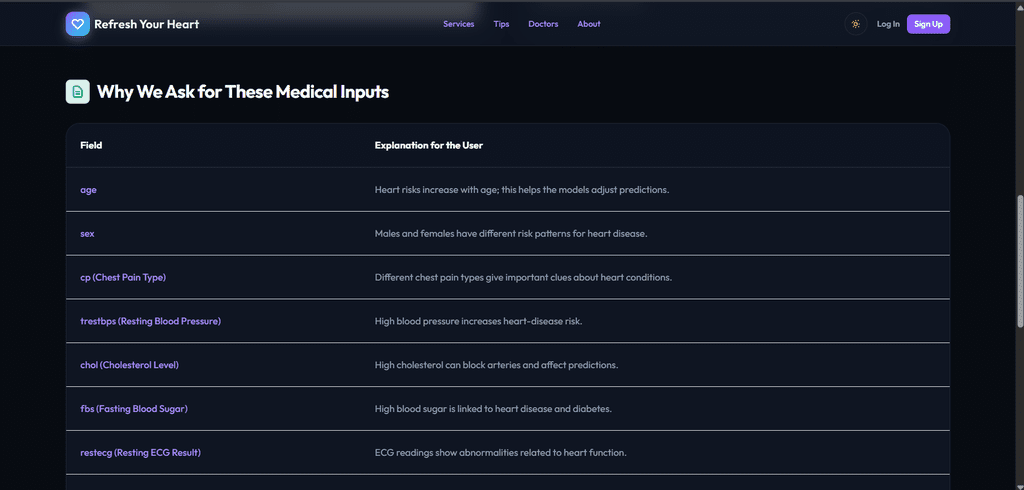Click the 'Field' column header
This screenshot has height=490, width=1024.
click(91, 146)
